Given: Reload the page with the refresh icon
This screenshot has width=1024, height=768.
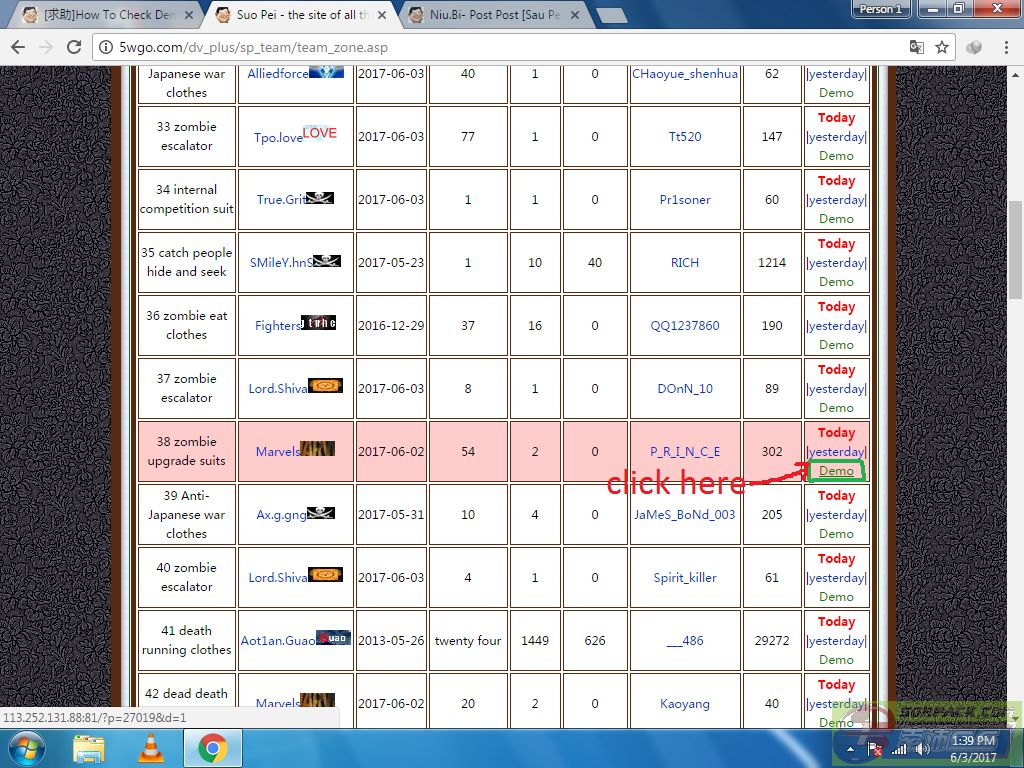Looking at the screenshot, I should (74, 47).
